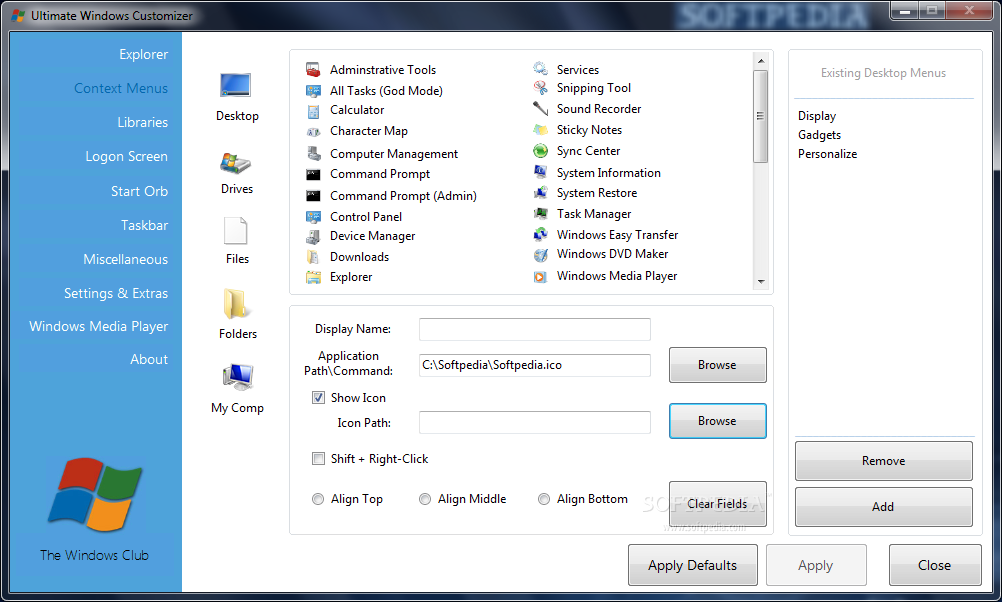1002x602 pixels.
Task: Click the Apply button
Action: click(816, 566)
